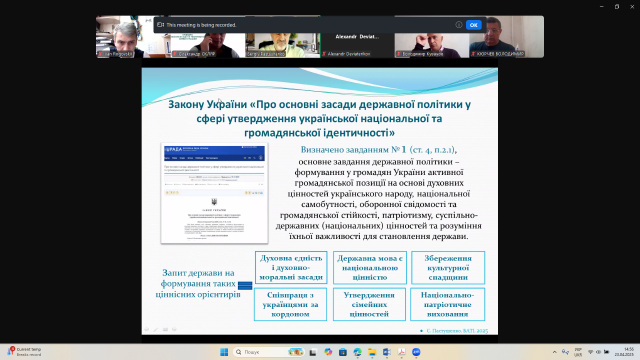Select the rightmost participant video thumbnail
Image resolution: width=640 pixels, height=360 pixels.
click(x=507, y=37)
